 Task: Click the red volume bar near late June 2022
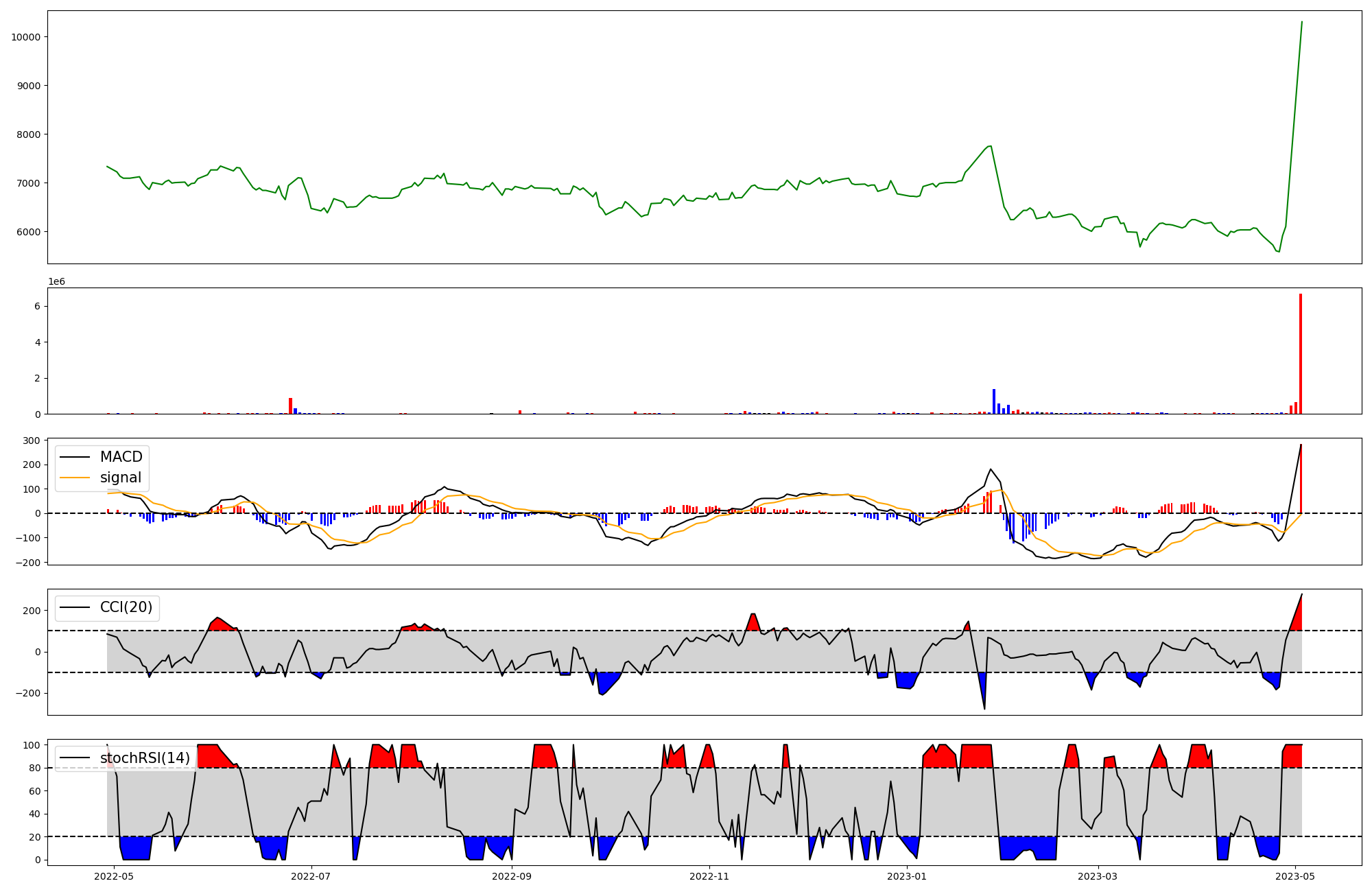[x=290, y=406]
